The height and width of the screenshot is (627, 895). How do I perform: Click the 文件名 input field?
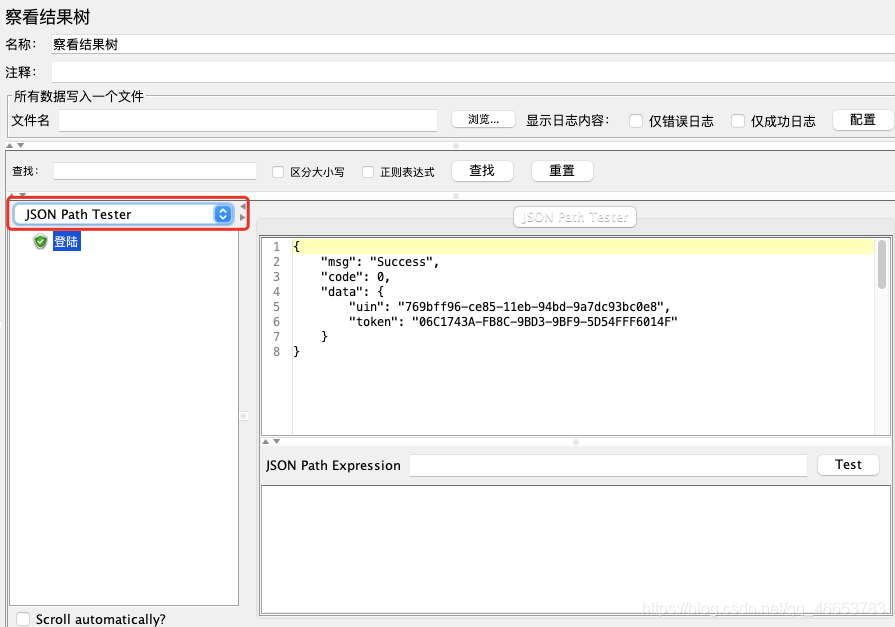point(248,120)
